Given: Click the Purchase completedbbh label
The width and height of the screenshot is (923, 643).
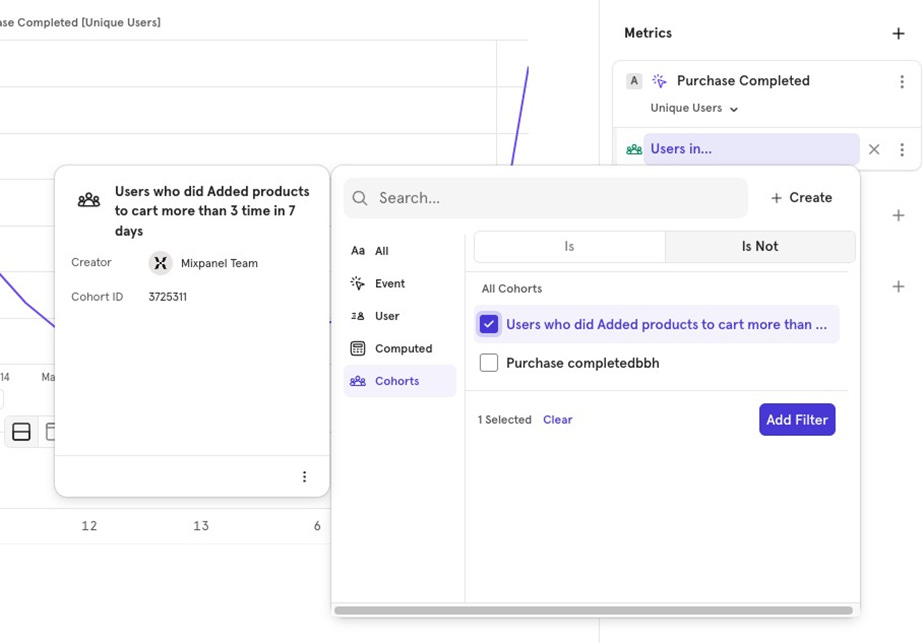Looking at the screenshot, I should [x=583, y=363].
